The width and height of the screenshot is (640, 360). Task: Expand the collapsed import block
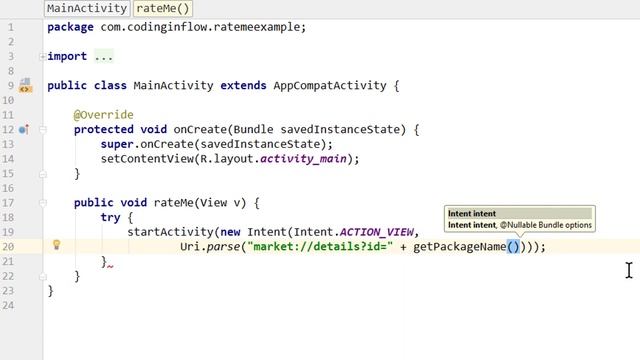(42, 56)
